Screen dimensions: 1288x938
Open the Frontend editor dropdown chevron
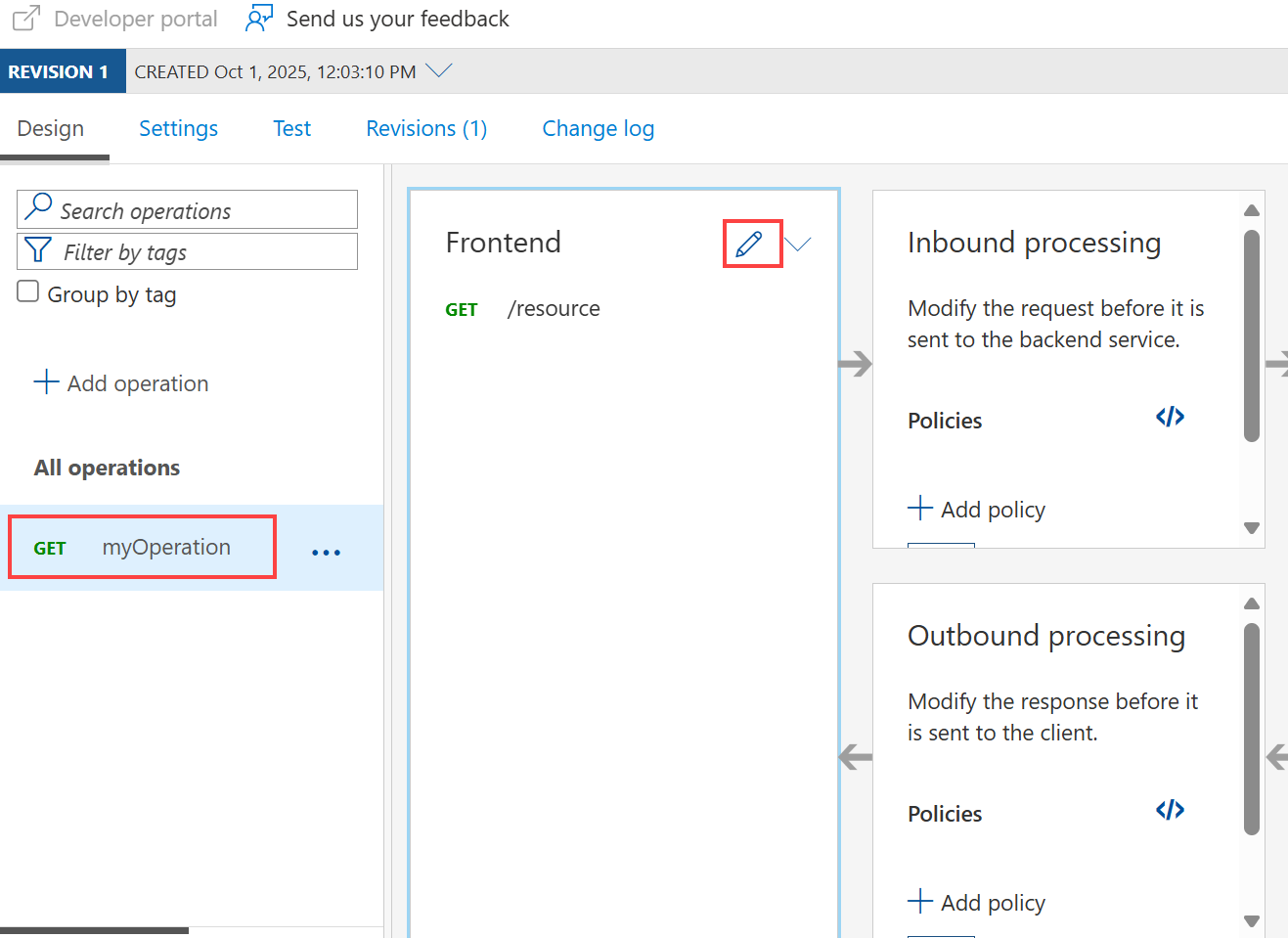(x=798, y=243)
